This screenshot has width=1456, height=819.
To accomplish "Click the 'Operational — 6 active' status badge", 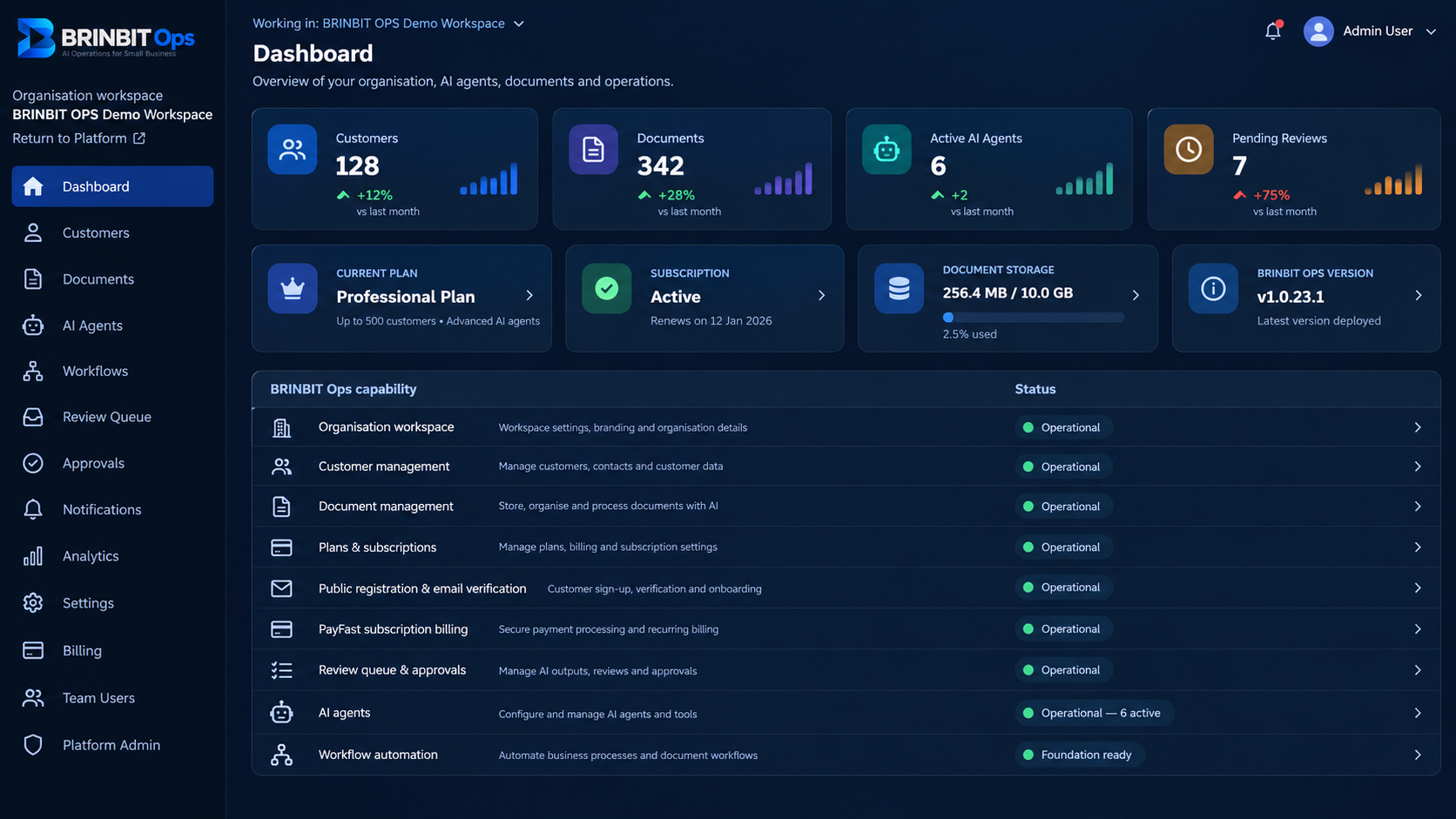I will coord(1094,713).
